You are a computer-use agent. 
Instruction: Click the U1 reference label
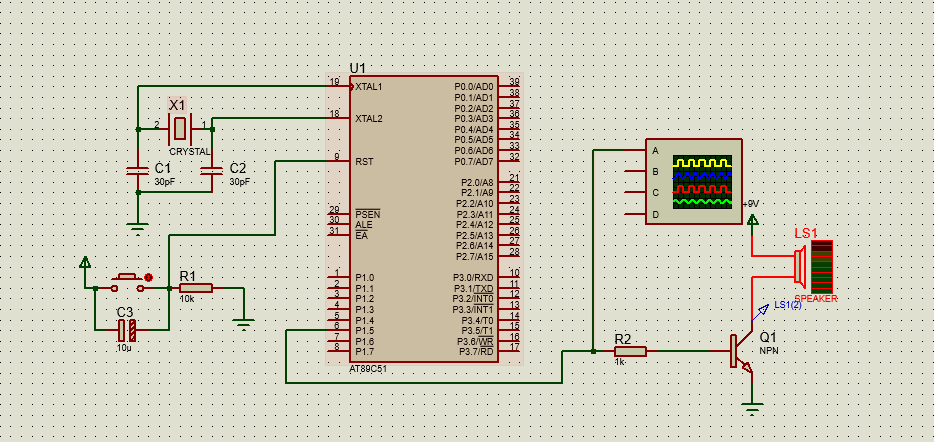click(358, 68)
